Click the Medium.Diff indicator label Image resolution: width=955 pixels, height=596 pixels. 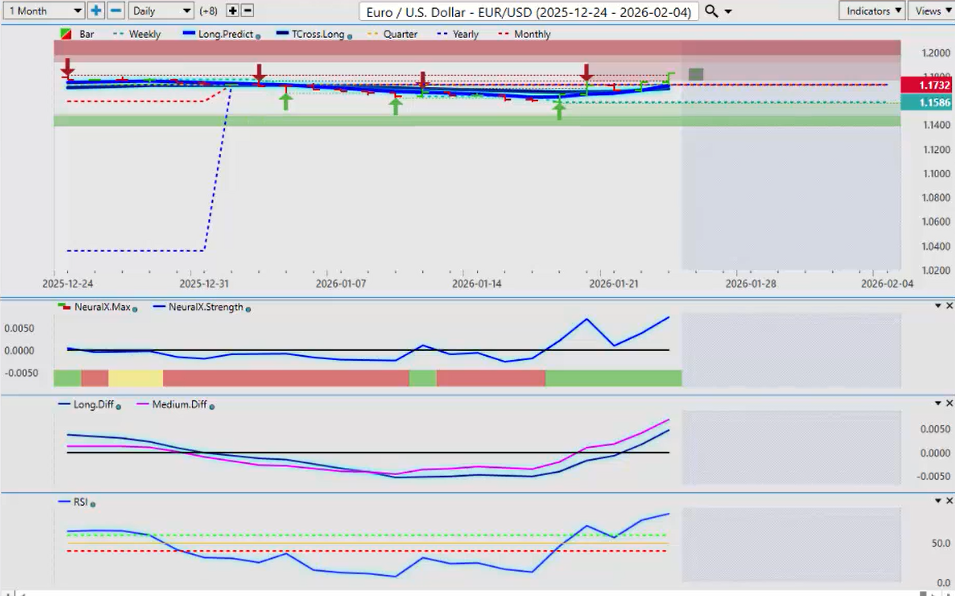[x=178, y=405]
